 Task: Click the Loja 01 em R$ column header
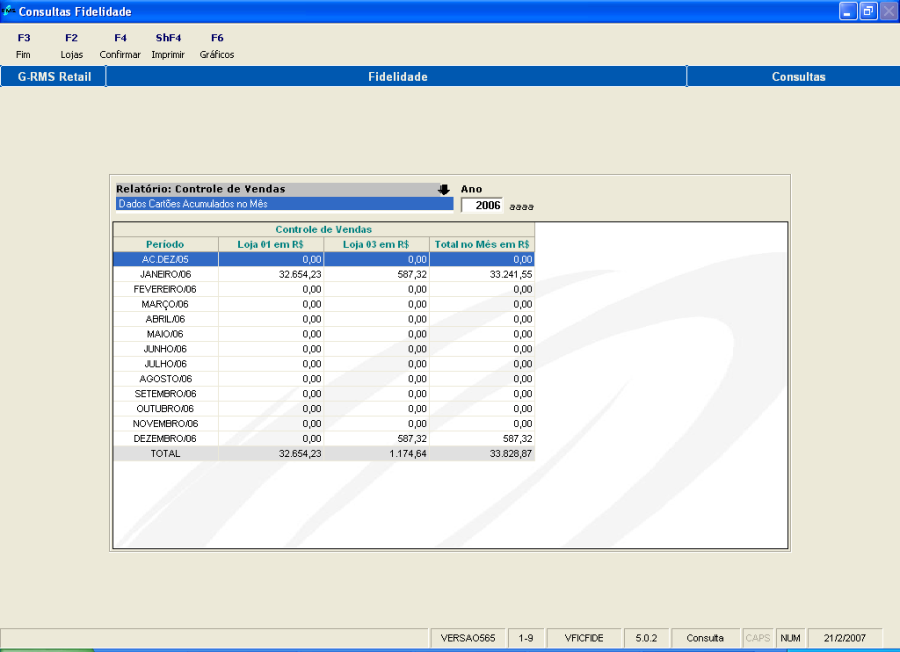tap(270, 244)
